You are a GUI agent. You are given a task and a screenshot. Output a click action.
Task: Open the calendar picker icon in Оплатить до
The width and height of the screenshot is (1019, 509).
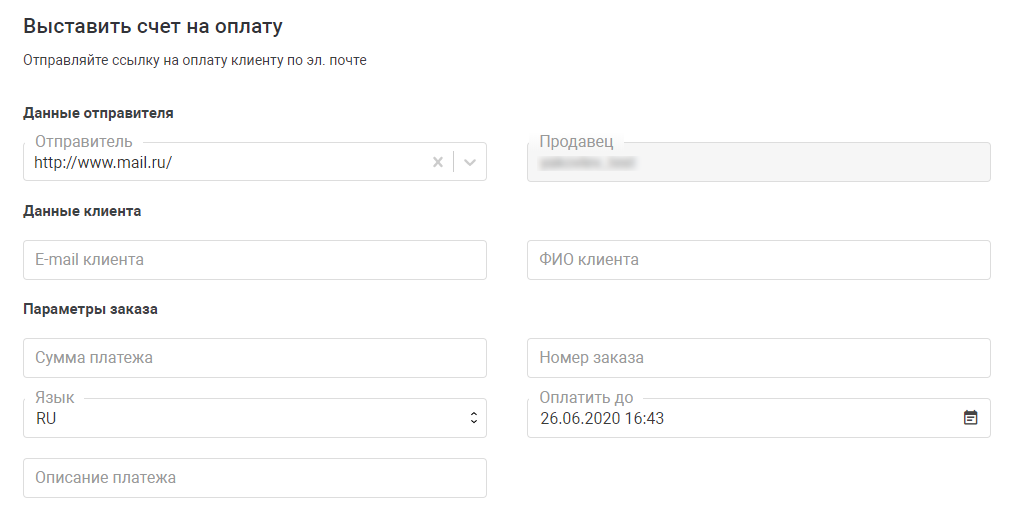970,418
